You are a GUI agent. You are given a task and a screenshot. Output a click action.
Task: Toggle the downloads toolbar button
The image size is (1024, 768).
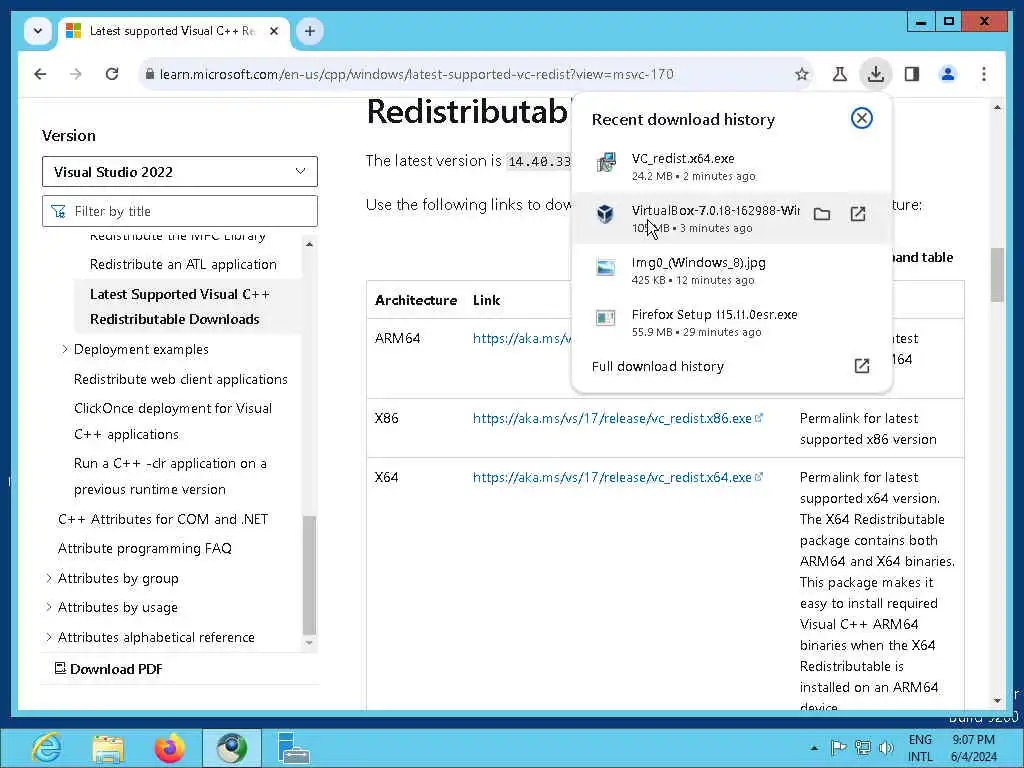tap(876, 74)
